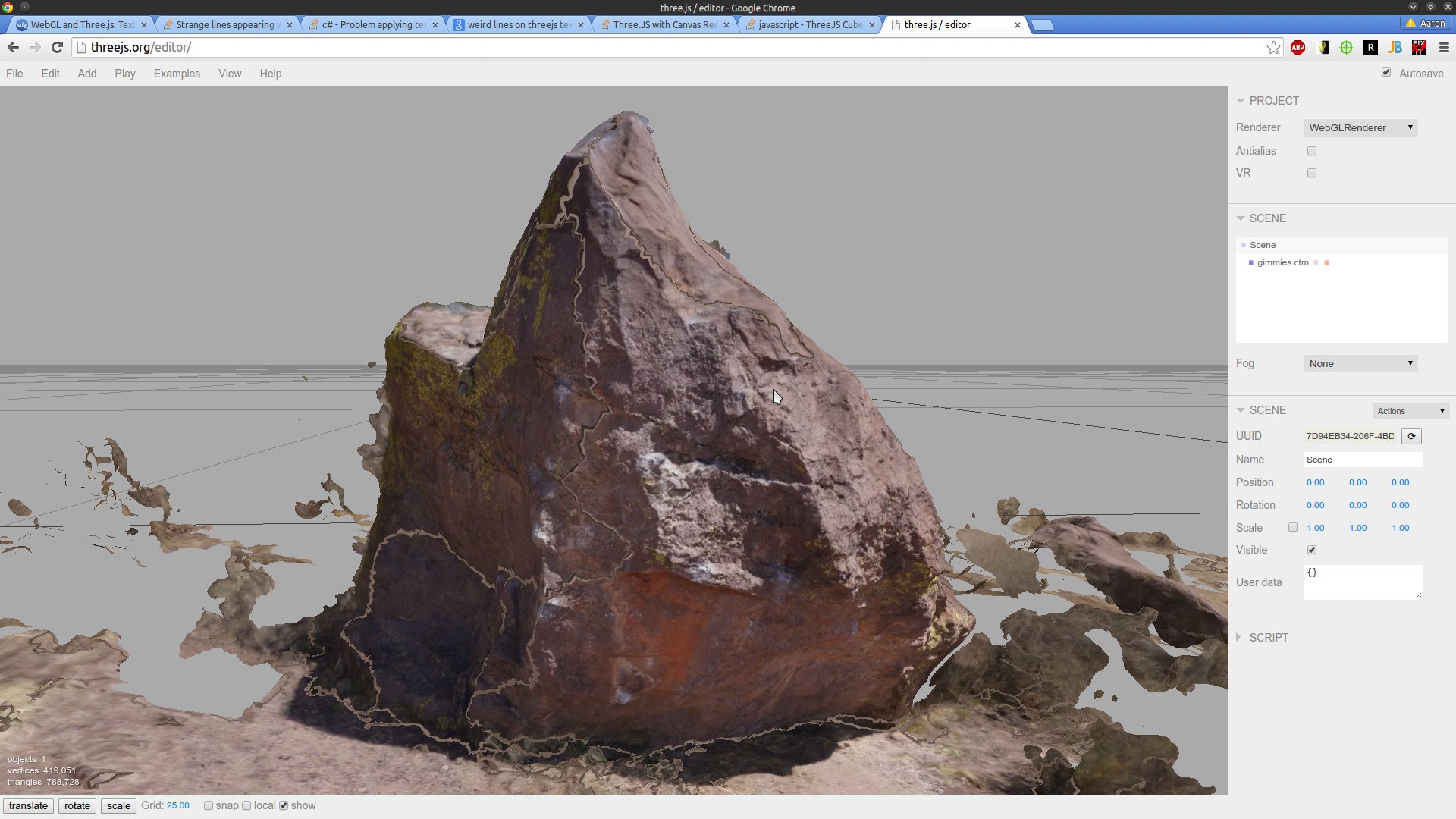Image resolution: width=1456 pixels, height=819 pixels.
Task: Click the scene Name input field
Action: point(1362,460)
